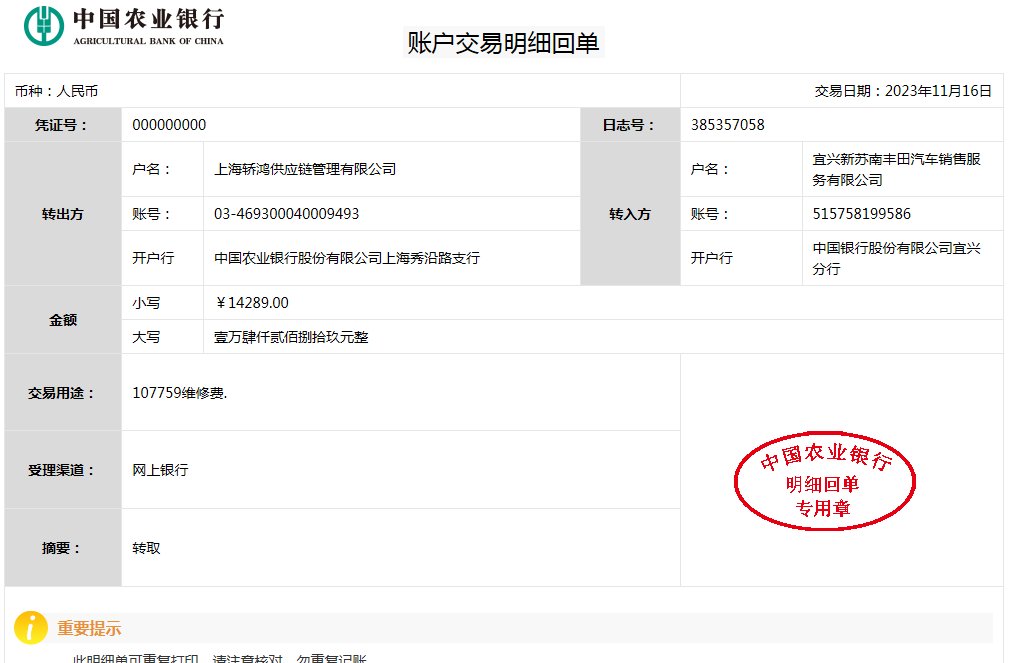Click the journal number 385357058
1014x663 pixels.
(x=727, y=125)
